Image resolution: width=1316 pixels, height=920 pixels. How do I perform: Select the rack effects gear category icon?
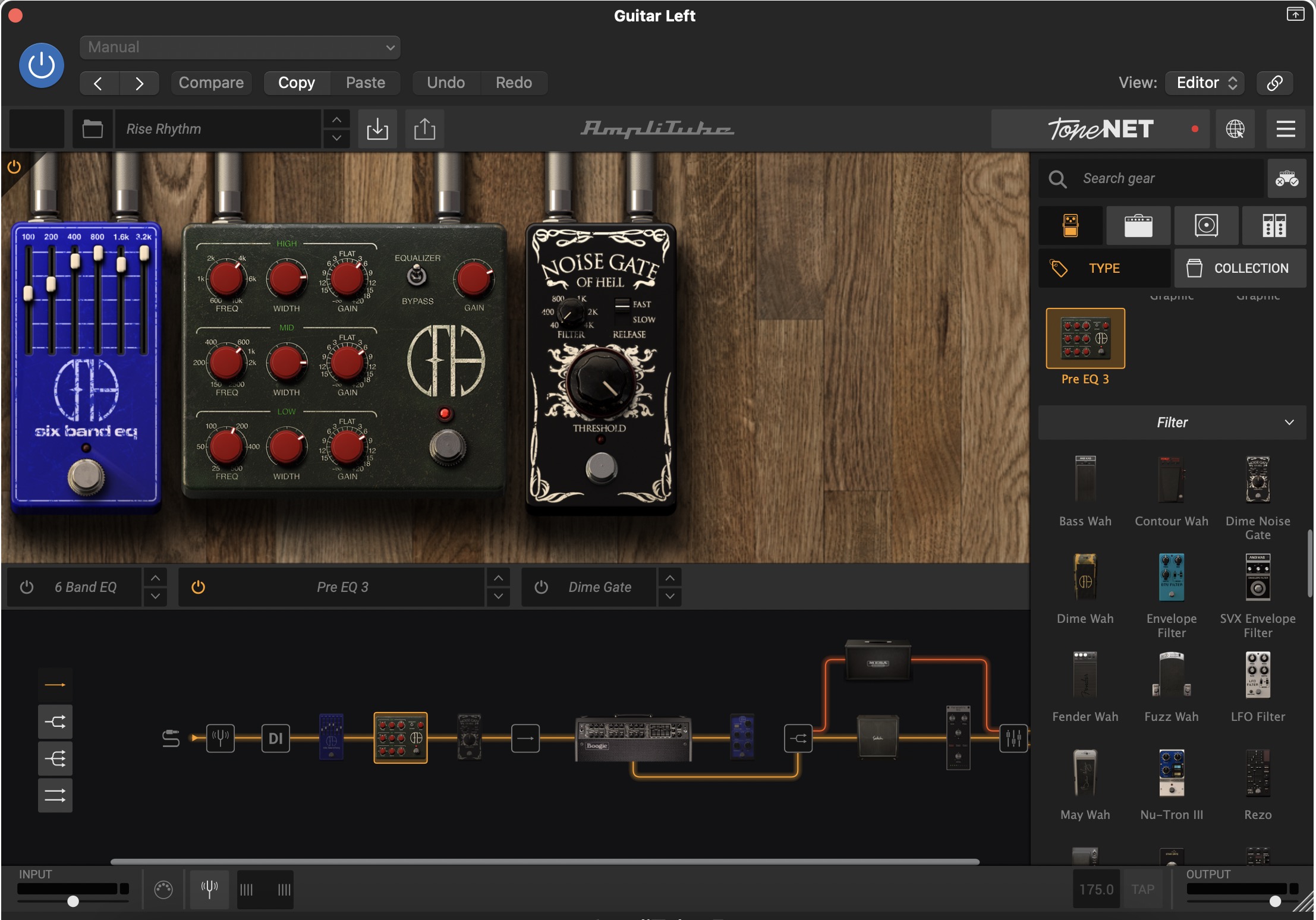[x=1274, y=226]
